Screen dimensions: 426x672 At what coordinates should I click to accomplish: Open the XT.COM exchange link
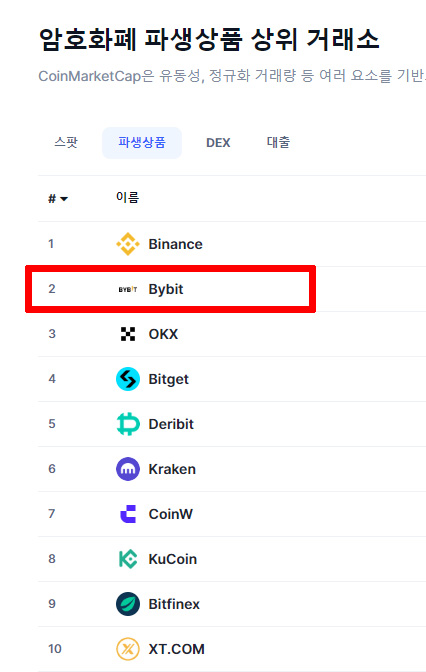click(177, 649)
